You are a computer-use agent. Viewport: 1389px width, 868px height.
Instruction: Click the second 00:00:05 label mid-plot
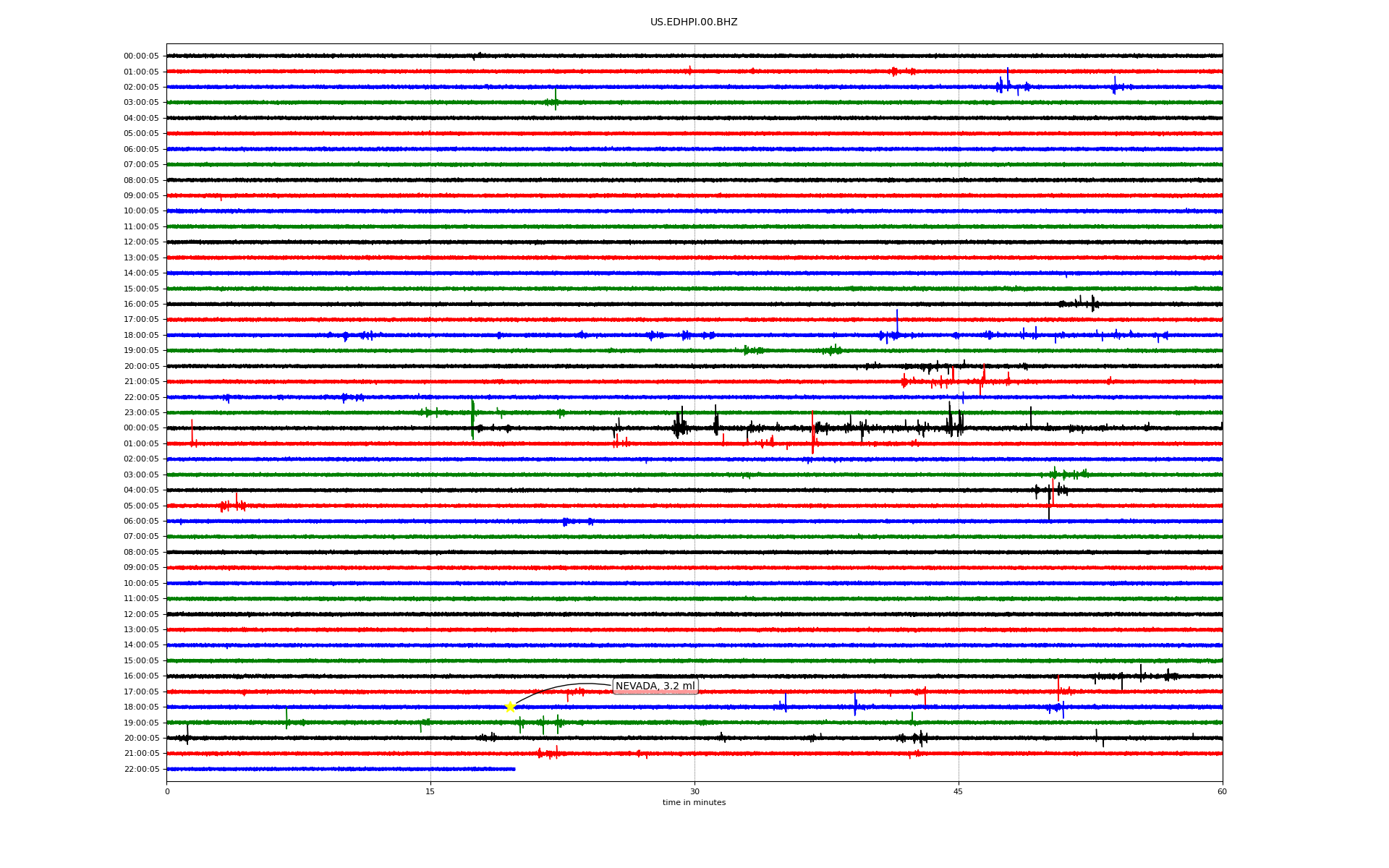pos(141,428)
